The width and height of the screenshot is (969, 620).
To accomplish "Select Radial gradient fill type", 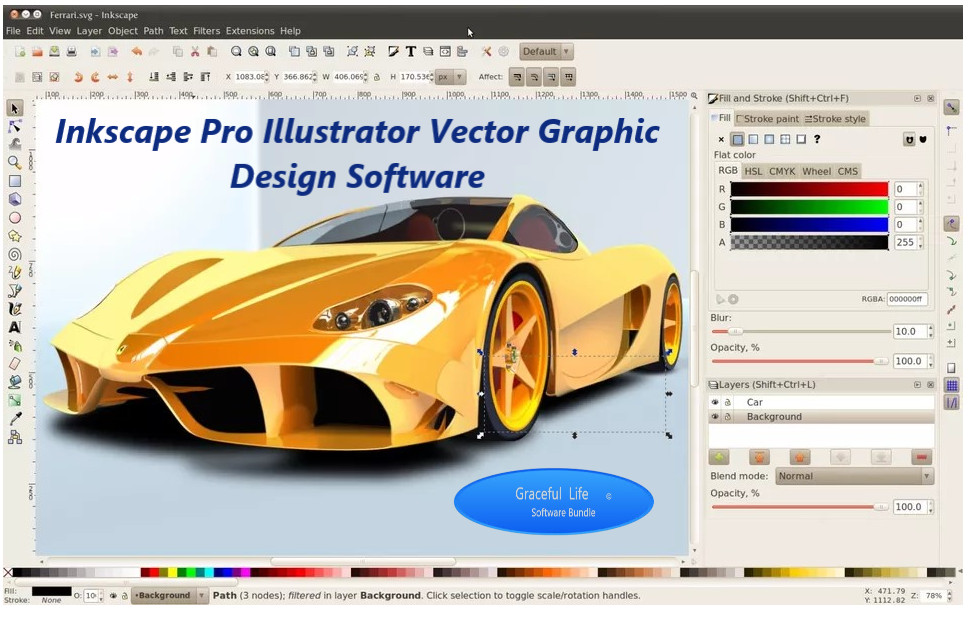I will (769, 140).
